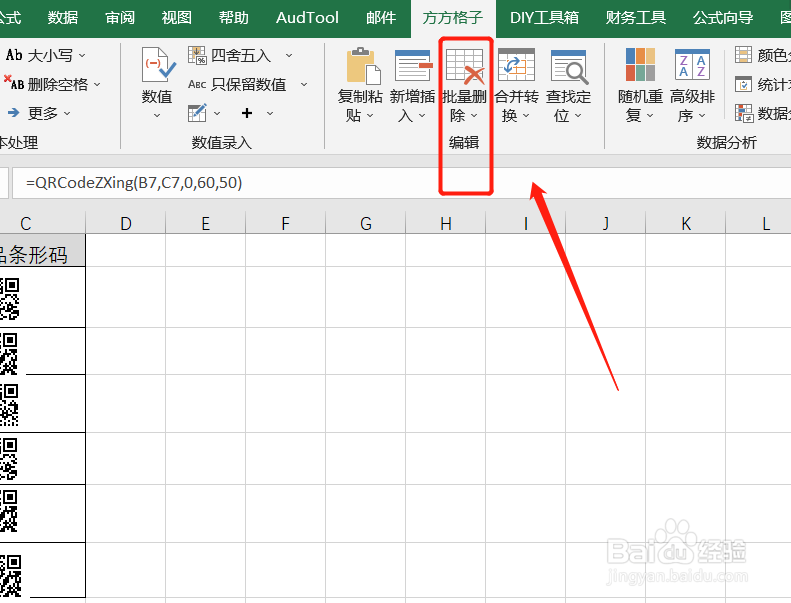Click the 随机重复 colored blocks icon
The height and width of the screenshot is (603, 791).
click(640, 65)
